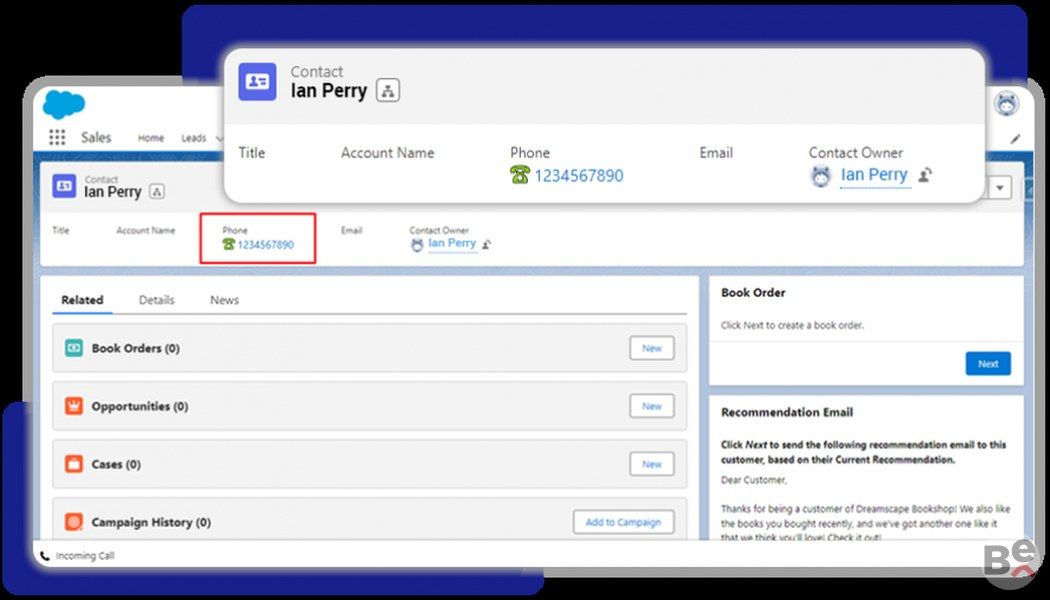Click the user avatar in top-right corner

(x=1006, y=103)
